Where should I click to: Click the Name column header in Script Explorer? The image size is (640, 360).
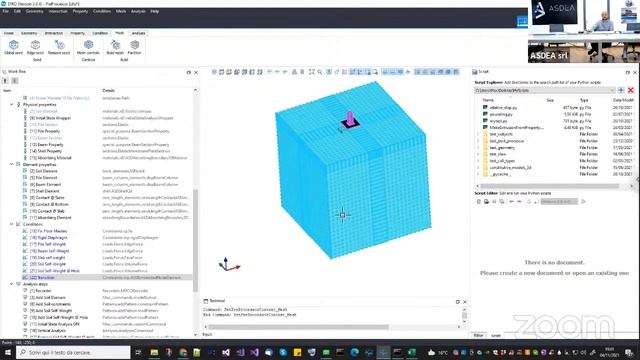tap(488, 100)
